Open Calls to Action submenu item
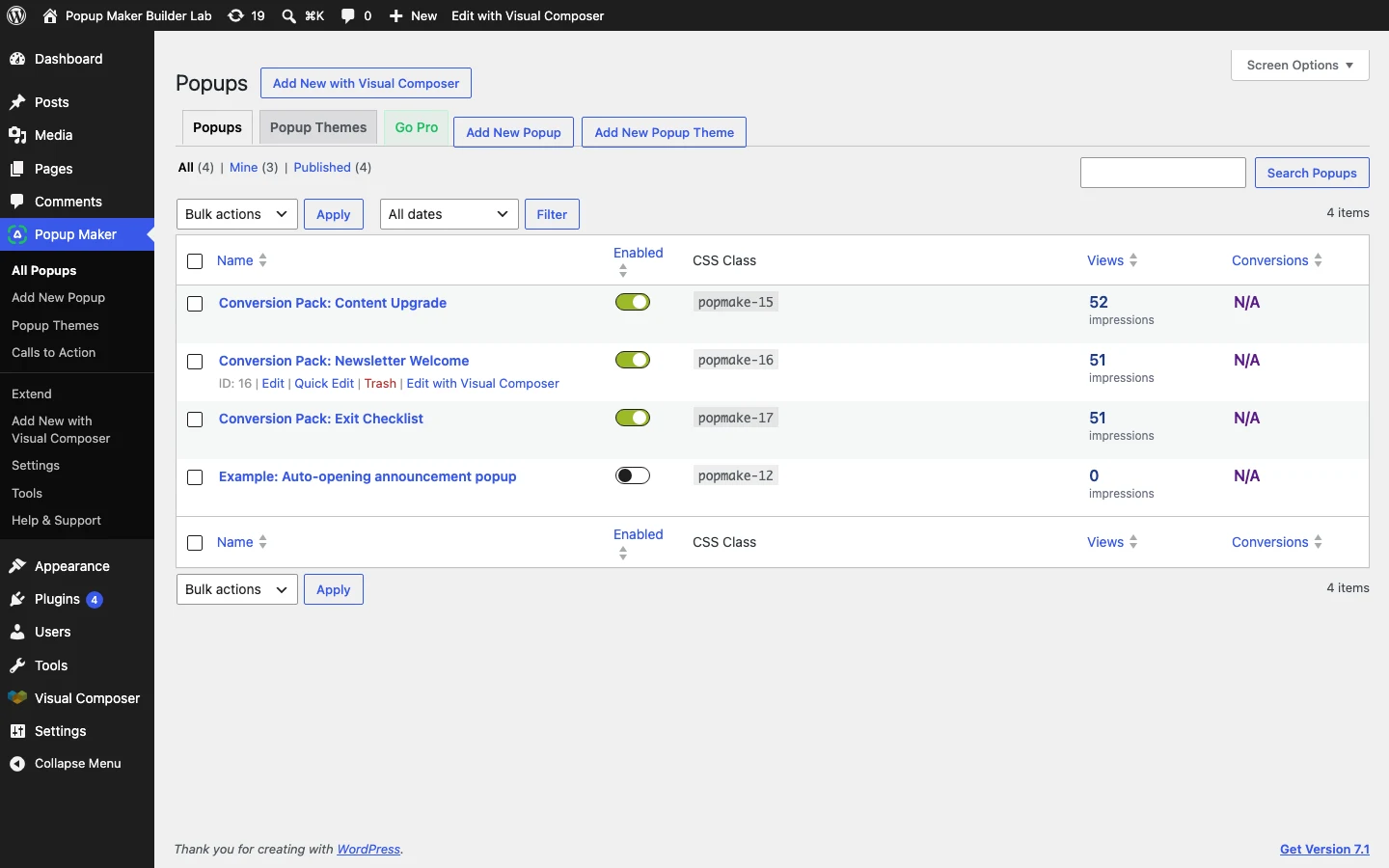Image resolution: width=1389 pixels, height=868 pixels. pyautogui.click(x=54, y=353)
